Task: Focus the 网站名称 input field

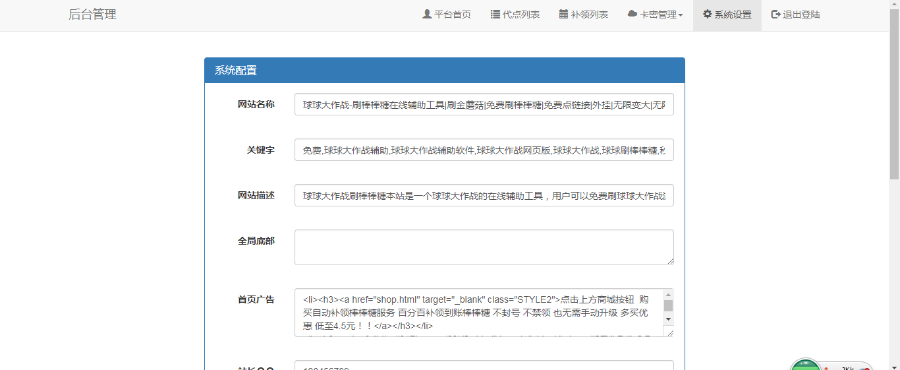Action: [484, 104]
